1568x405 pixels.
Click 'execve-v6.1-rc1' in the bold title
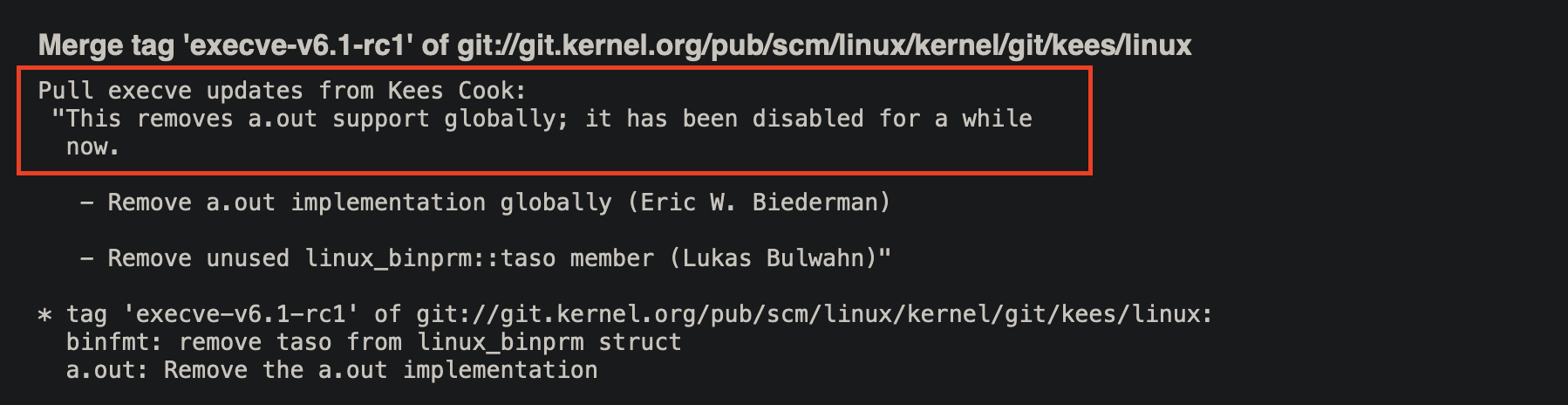[298, 45]
